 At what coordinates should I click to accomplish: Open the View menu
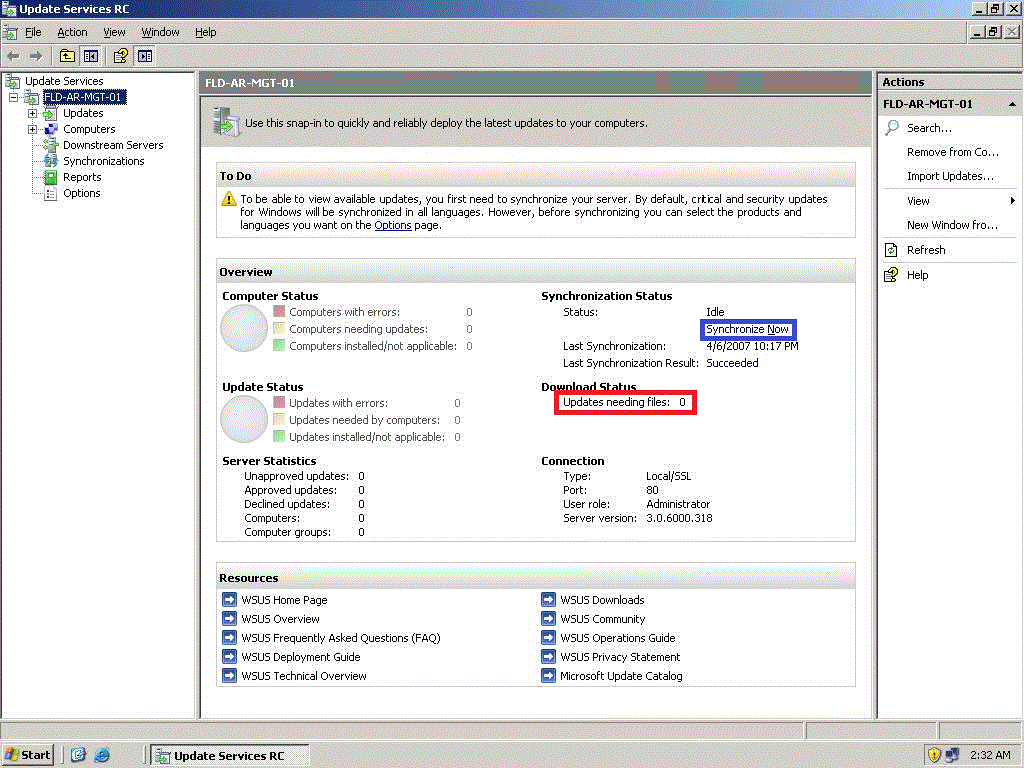tap(114, 32)
